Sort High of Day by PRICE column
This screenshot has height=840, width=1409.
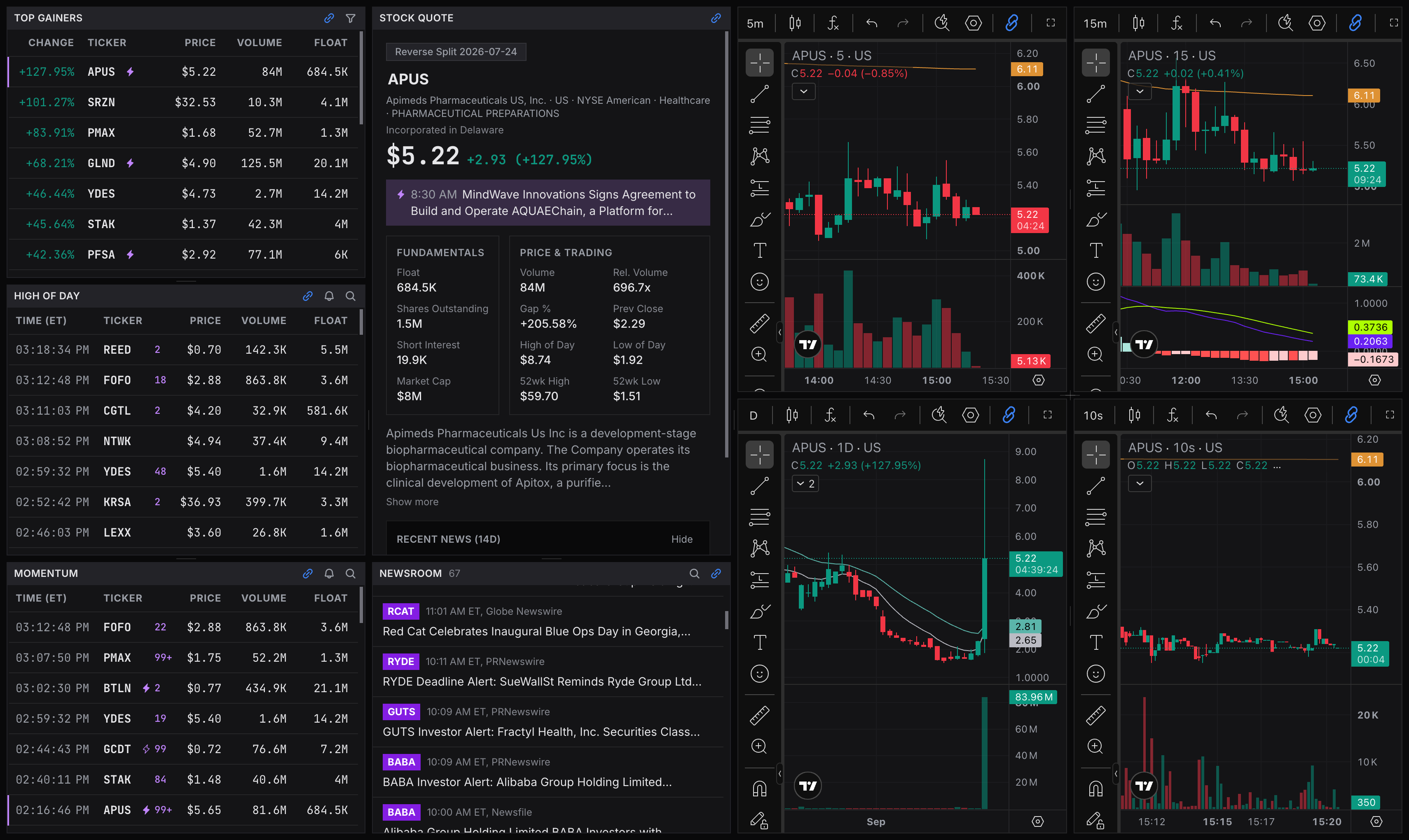(x=205, y=320)
